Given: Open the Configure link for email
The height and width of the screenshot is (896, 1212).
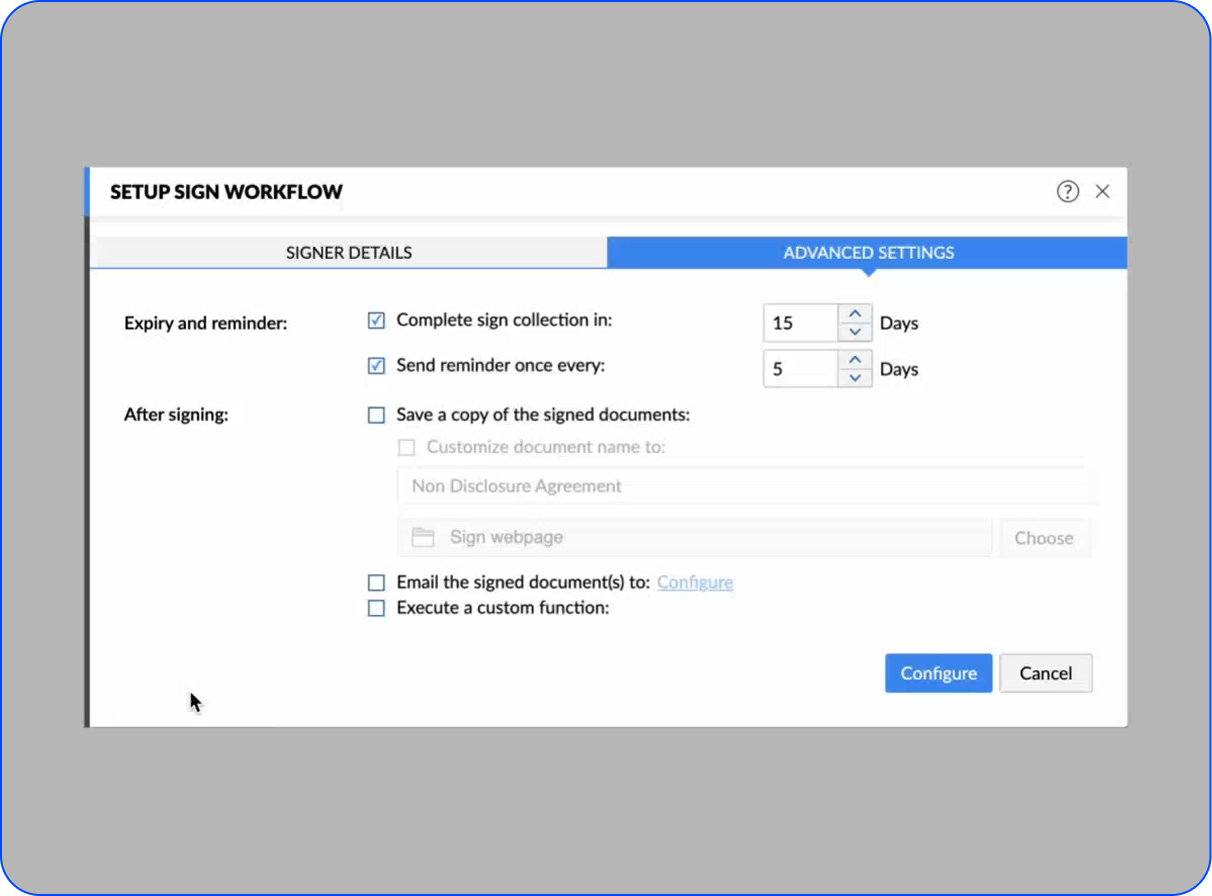Looking at the screenshot, I should pyautogui.click(x=695, y=582).
